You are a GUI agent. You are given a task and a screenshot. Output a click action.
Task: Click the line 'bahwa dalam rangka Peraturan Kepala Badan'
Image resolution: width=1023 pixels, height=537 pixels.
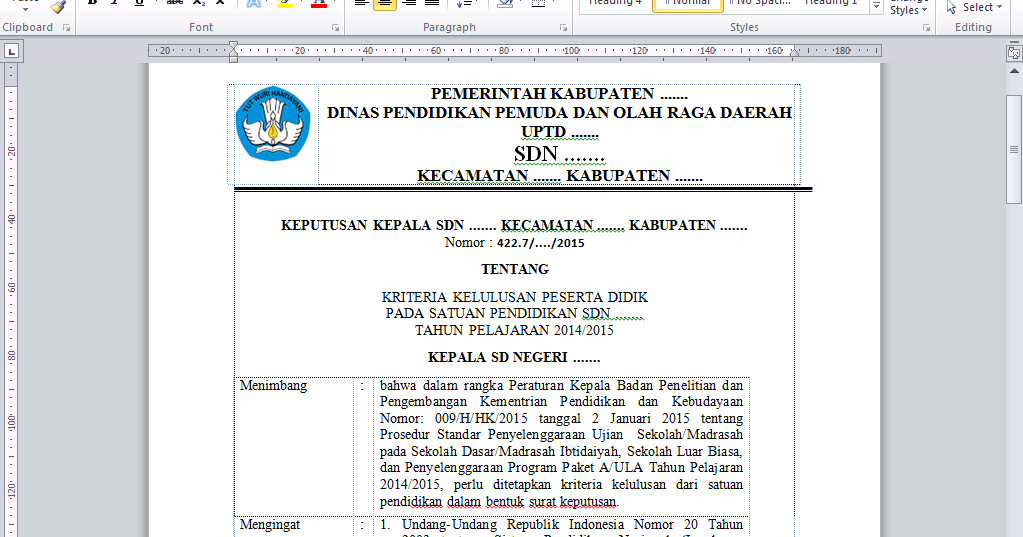coord(561,386)
